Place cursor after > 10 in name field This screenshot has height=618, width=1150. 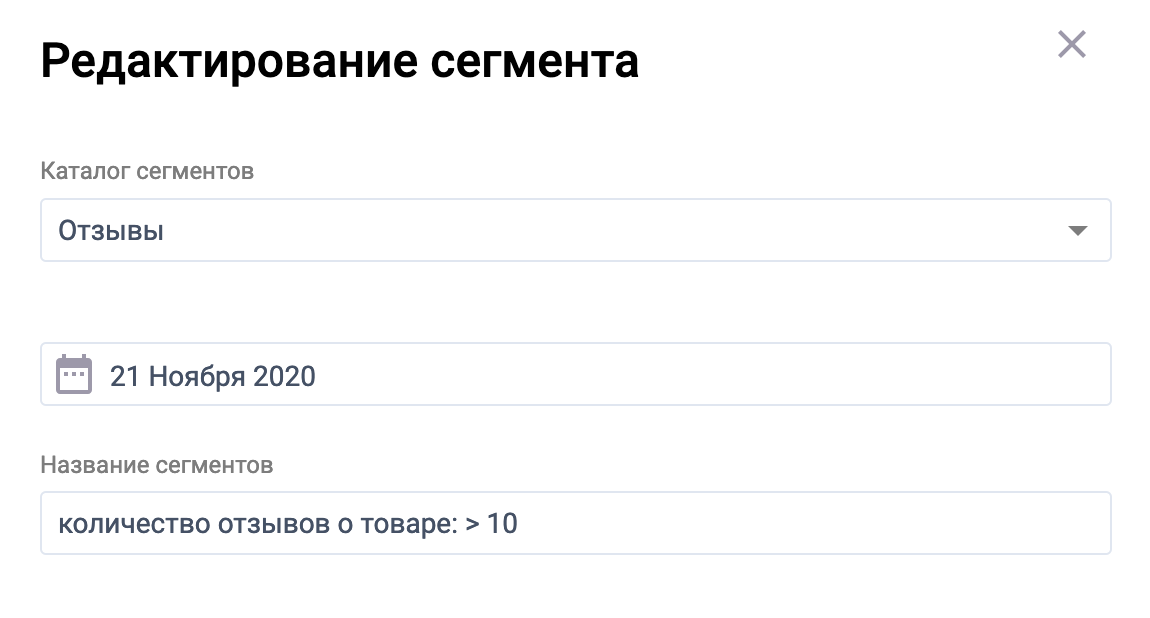(520, 524)
